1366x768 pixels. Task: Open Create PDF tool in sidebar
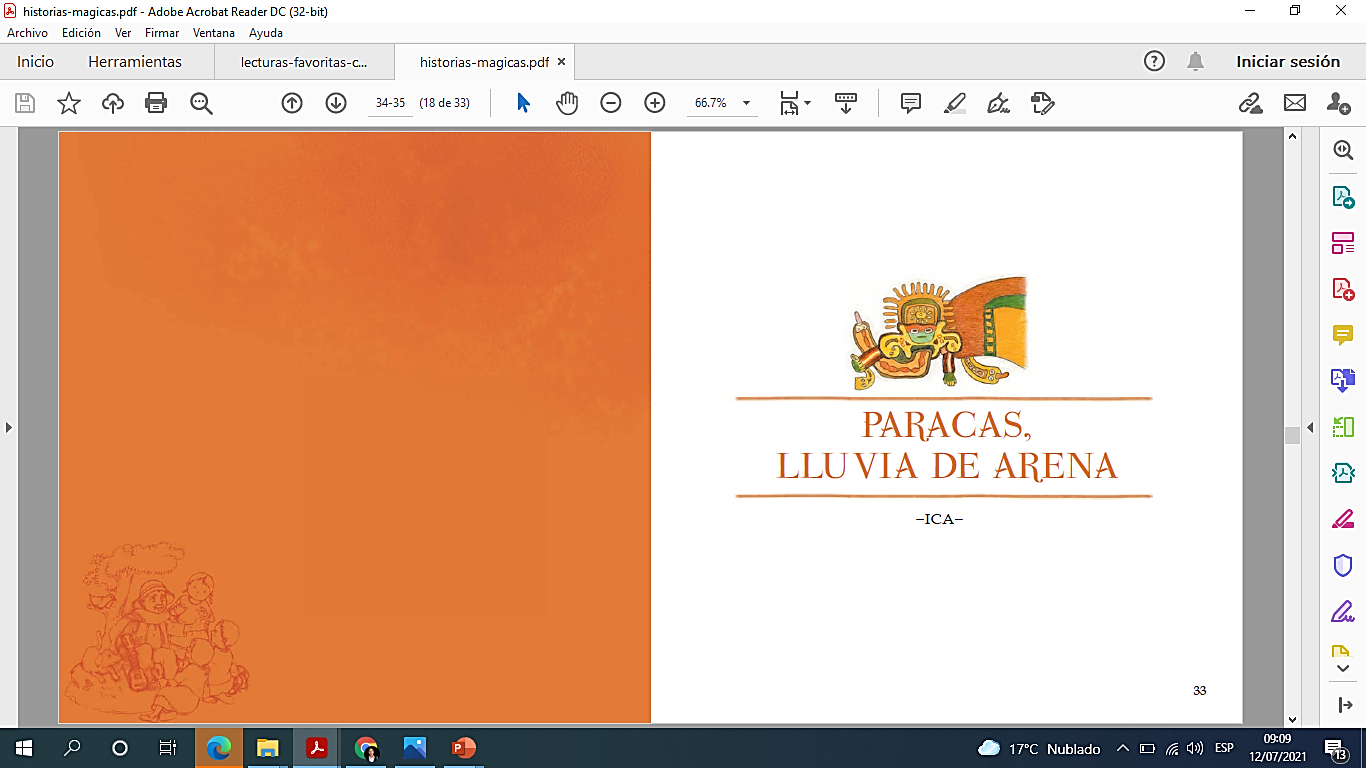[x=1343, y=289]
